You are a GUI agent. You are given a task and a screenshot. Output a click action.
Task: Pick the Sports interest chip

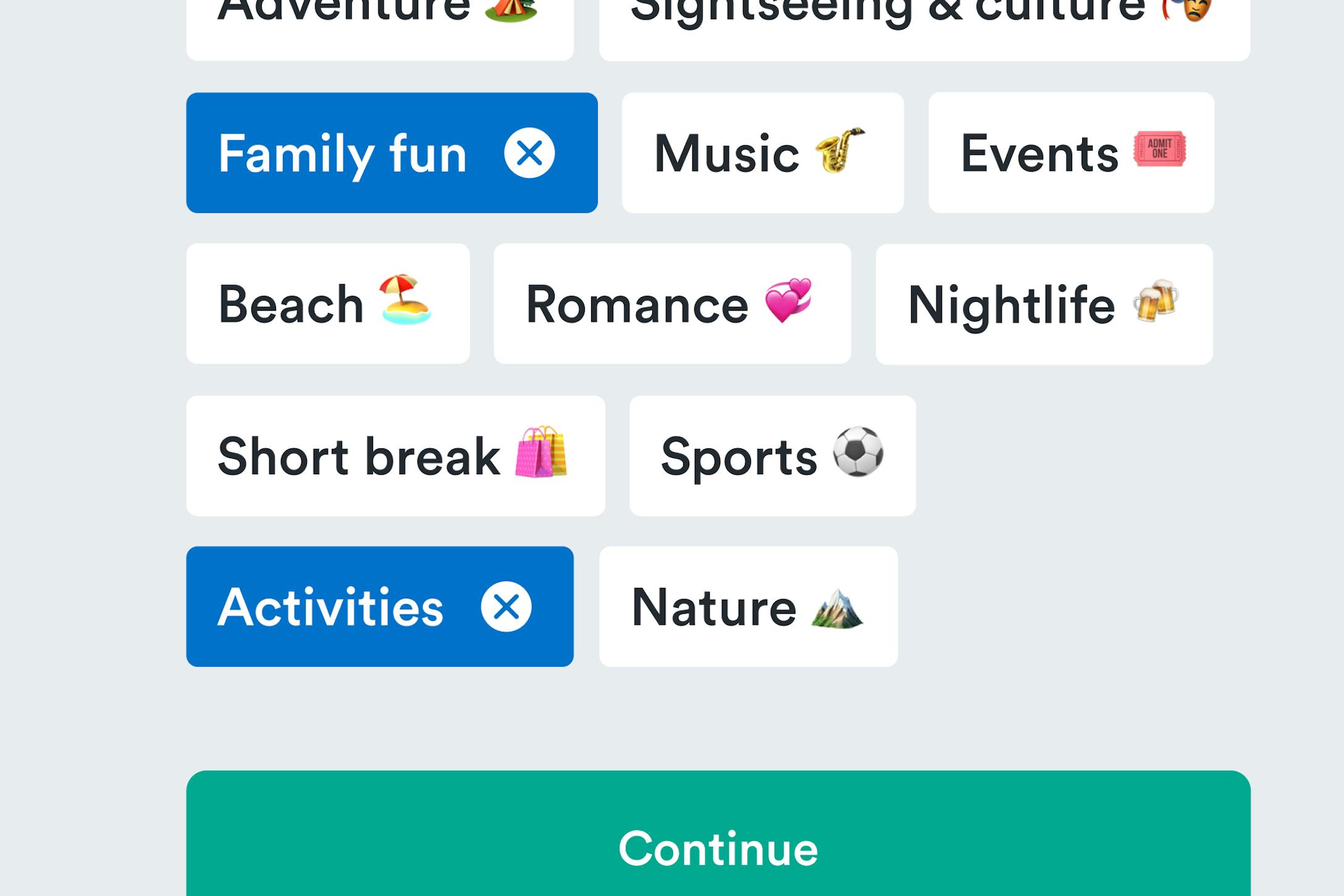[x=773, y=456]
